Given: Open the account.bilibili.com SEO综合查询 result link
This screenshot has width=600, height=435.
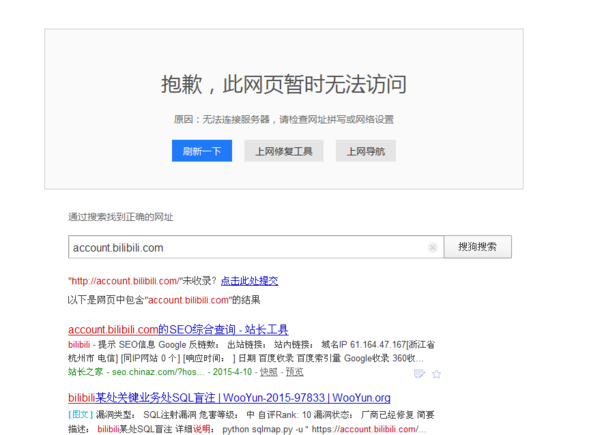Looking at the screenshot, I should coord(178,329).
